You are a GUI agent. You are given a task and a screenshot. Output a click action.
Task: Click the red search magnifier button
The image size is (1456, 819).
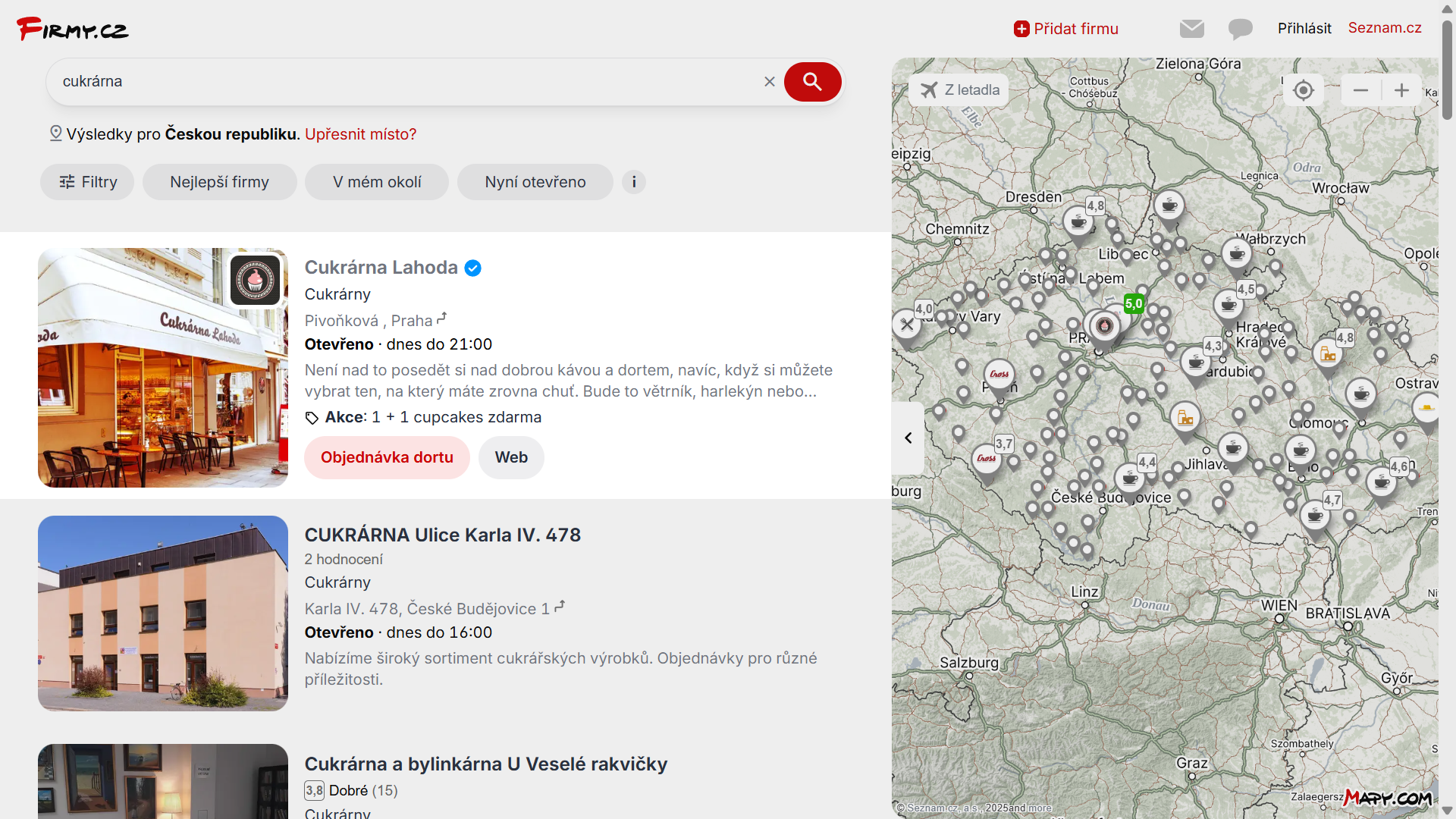point(812,82)
